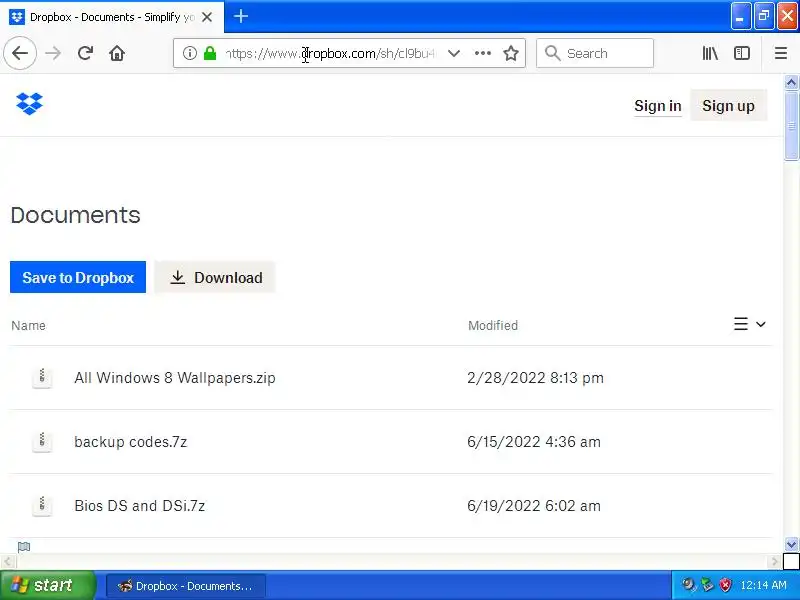Open the Library bookmarks icon

[710, 53]
